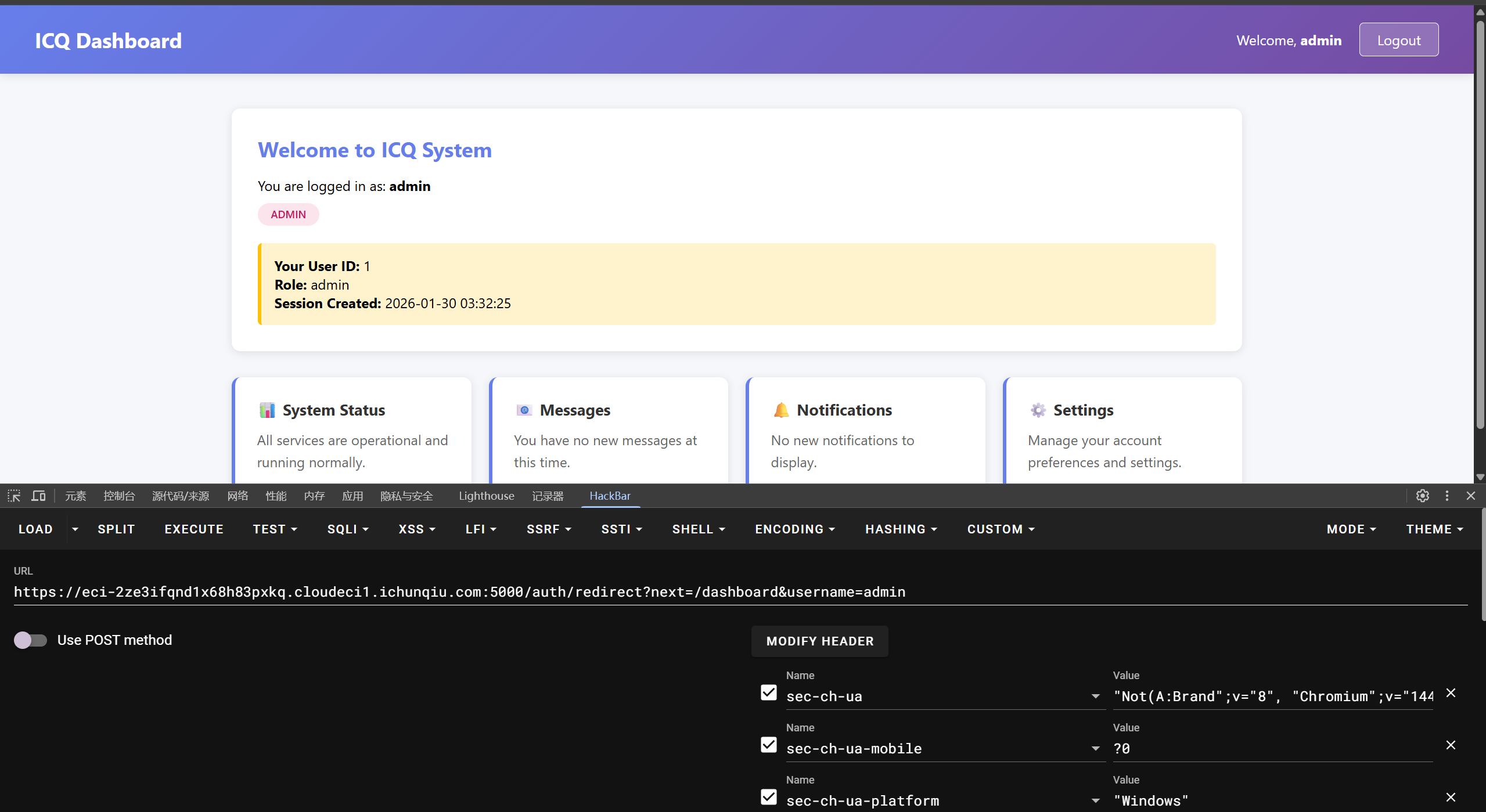1486x812 pixels.
Task: Open the sec-ch-ua name dropdown arrow
Action: (1095, 696)
